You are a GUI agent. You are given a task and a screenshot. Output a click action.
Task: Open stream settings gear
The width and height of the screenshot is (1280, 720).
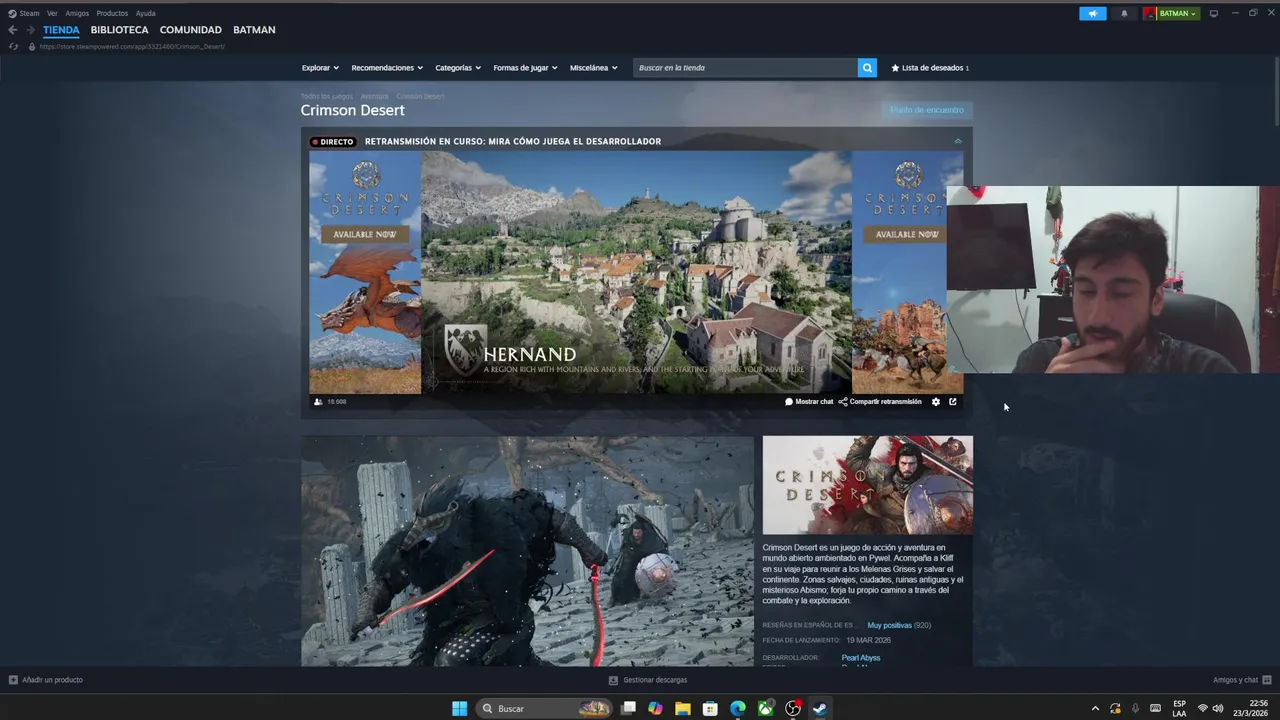tap(936, 402)
